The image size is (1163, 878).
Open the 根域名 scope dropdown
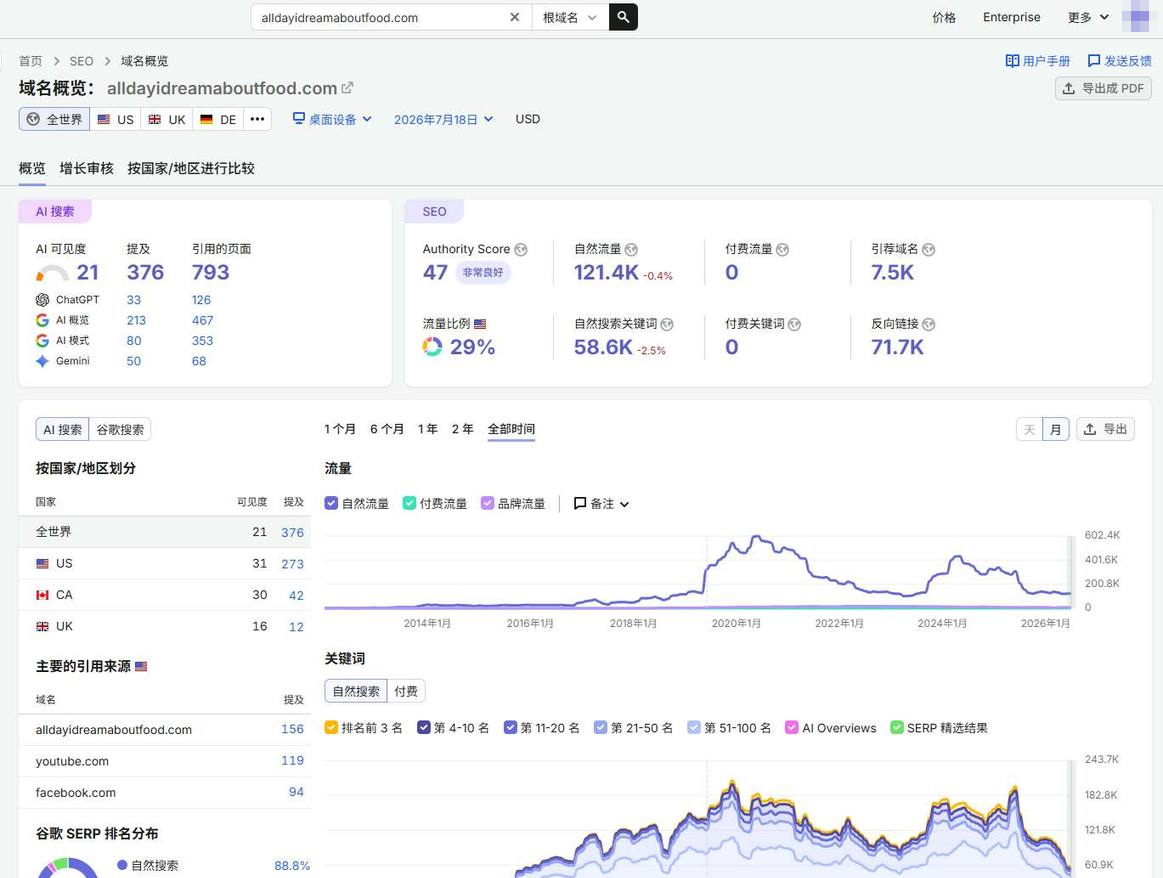570,17
